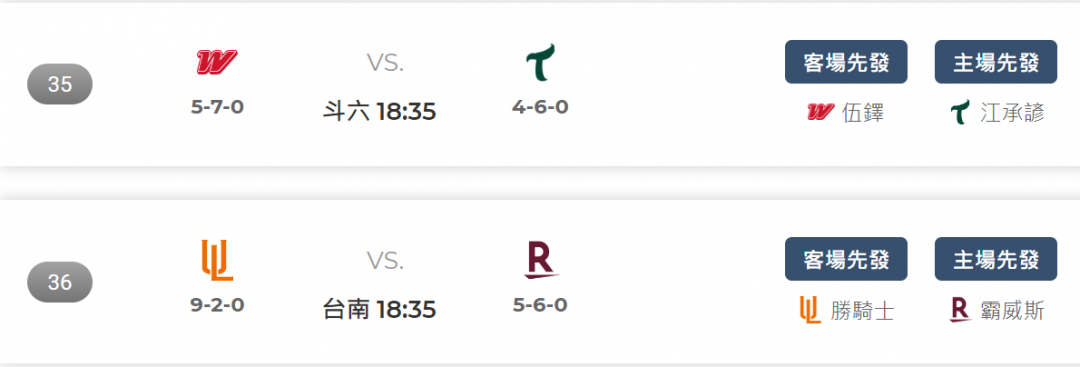This screenshot has height=367, width=1080.
Task: Select the game 36 number badge
Action: 60,282
